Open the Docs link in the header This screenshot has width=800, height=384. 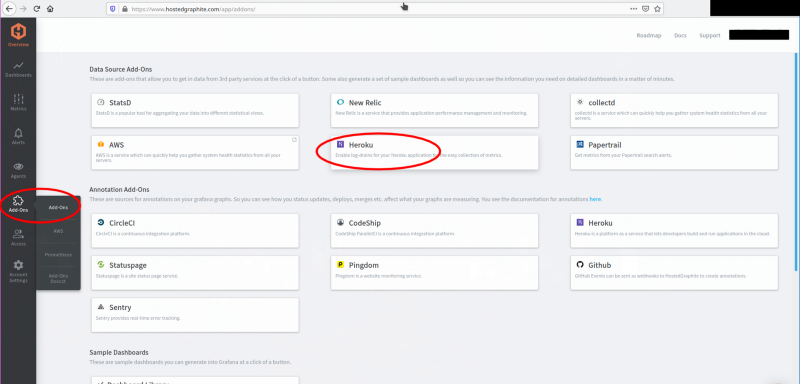pos(681,36)
